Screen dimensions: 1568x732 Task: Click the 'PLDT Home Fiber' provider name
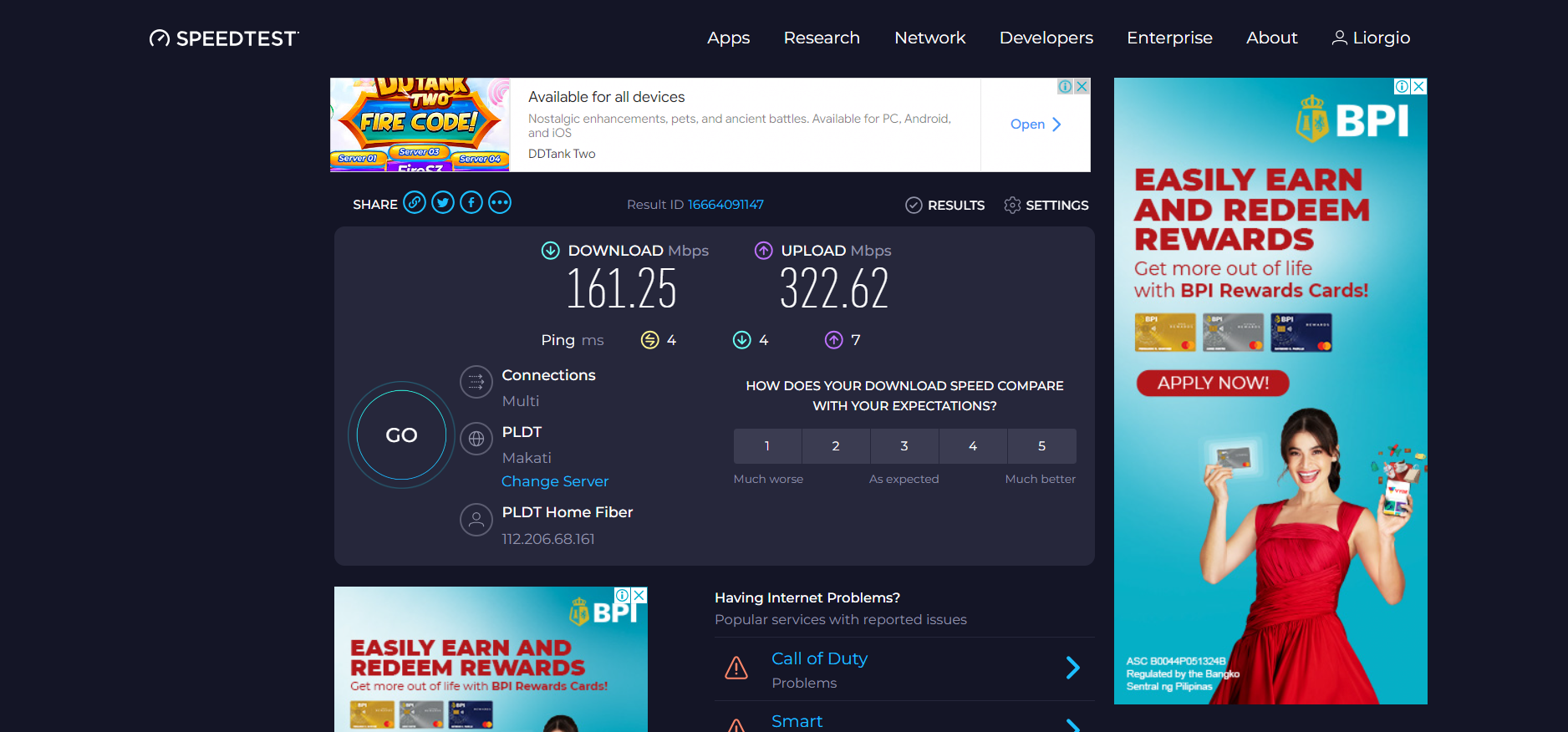coord(568,512)
